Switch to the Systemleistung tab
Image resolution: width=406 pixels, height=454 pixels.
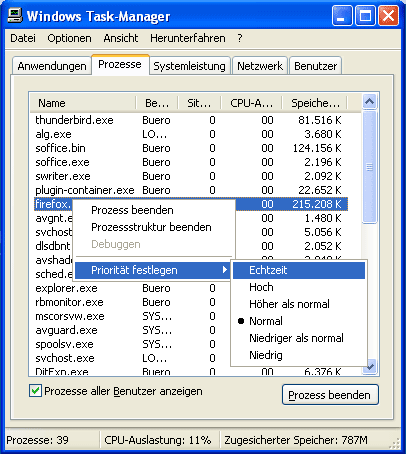[189, 66]
